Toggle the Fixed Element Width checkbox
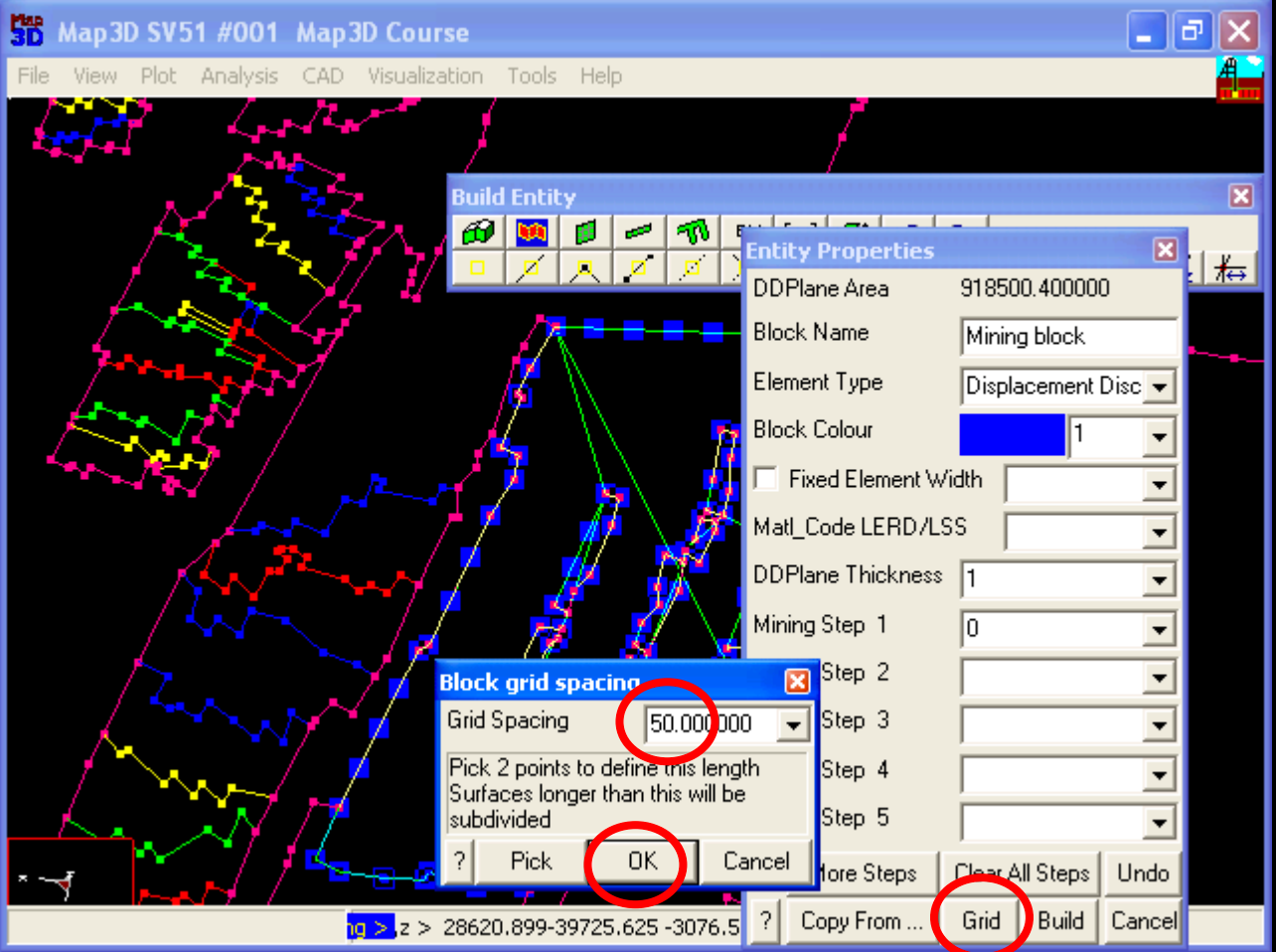This screenshot has height=952, width=1276. (x=766, y=479)
